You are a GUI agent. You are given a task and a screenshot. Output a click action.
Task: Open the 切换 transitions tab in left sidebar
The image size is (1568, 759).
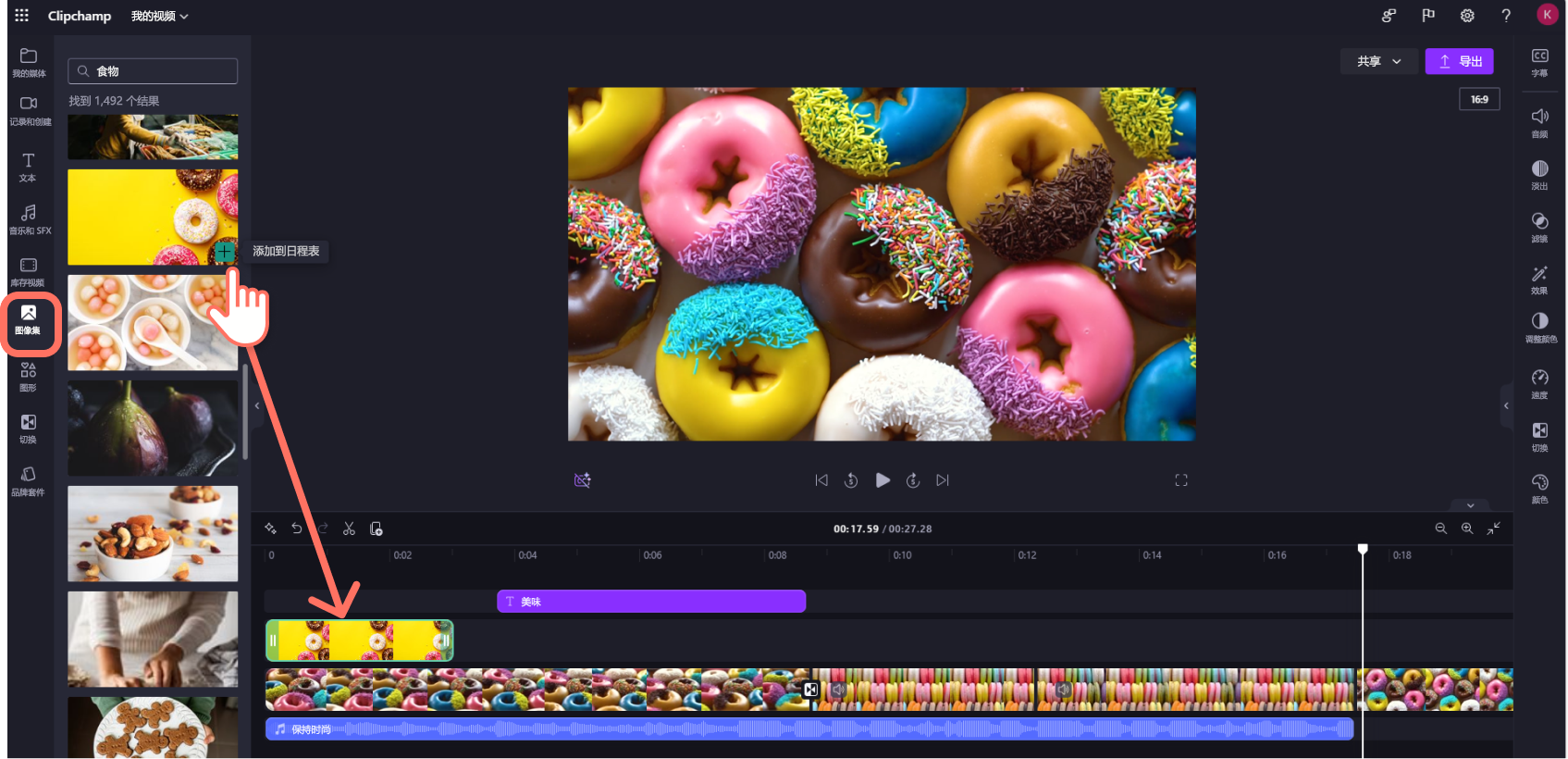29,429
